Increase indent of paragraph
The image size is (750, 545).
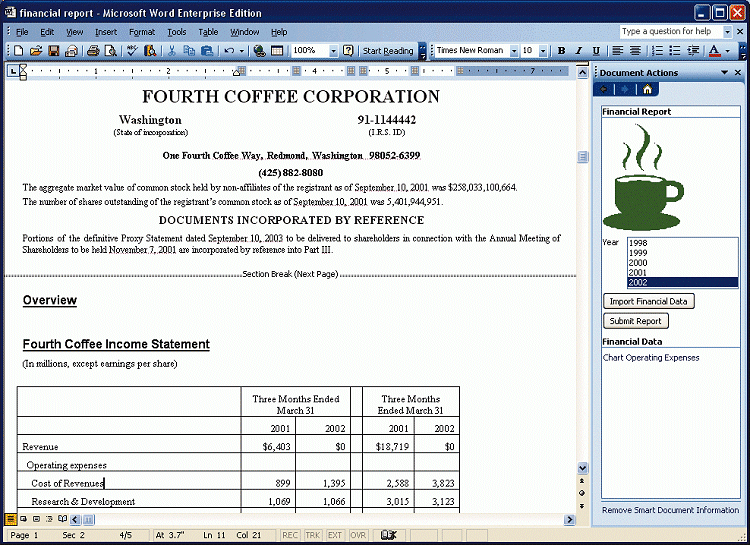click(x=692, y=51)
